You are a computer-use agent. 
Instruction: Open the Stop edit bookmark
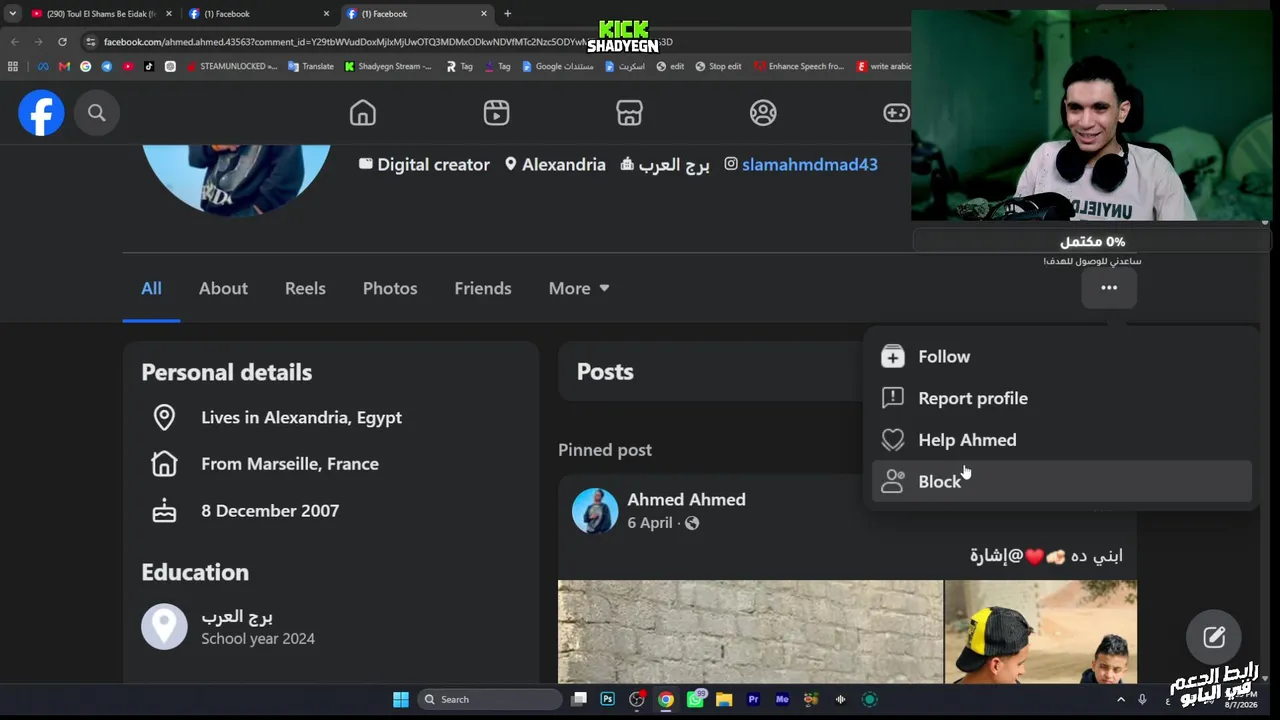pos(718,66)
